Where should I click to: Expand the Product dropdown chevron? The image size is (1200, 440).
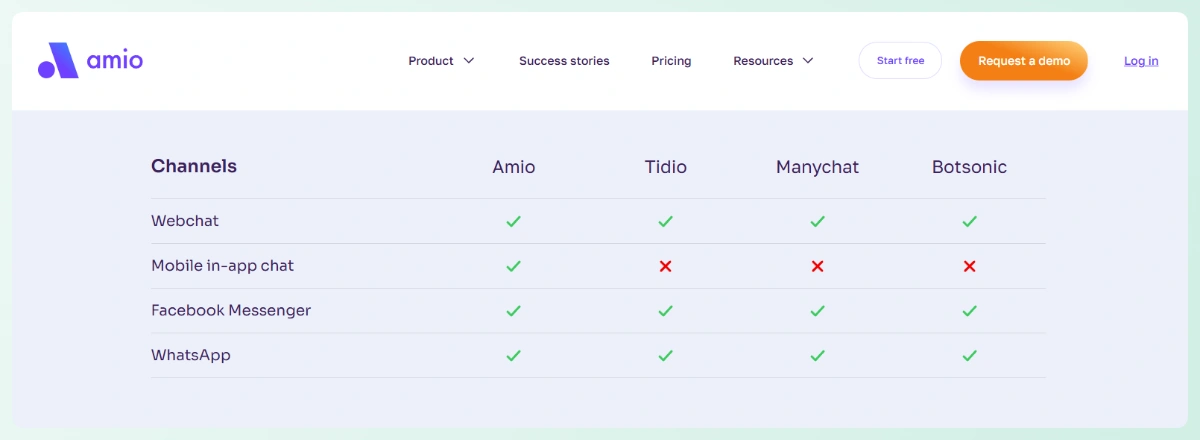[x=469, y=61]
